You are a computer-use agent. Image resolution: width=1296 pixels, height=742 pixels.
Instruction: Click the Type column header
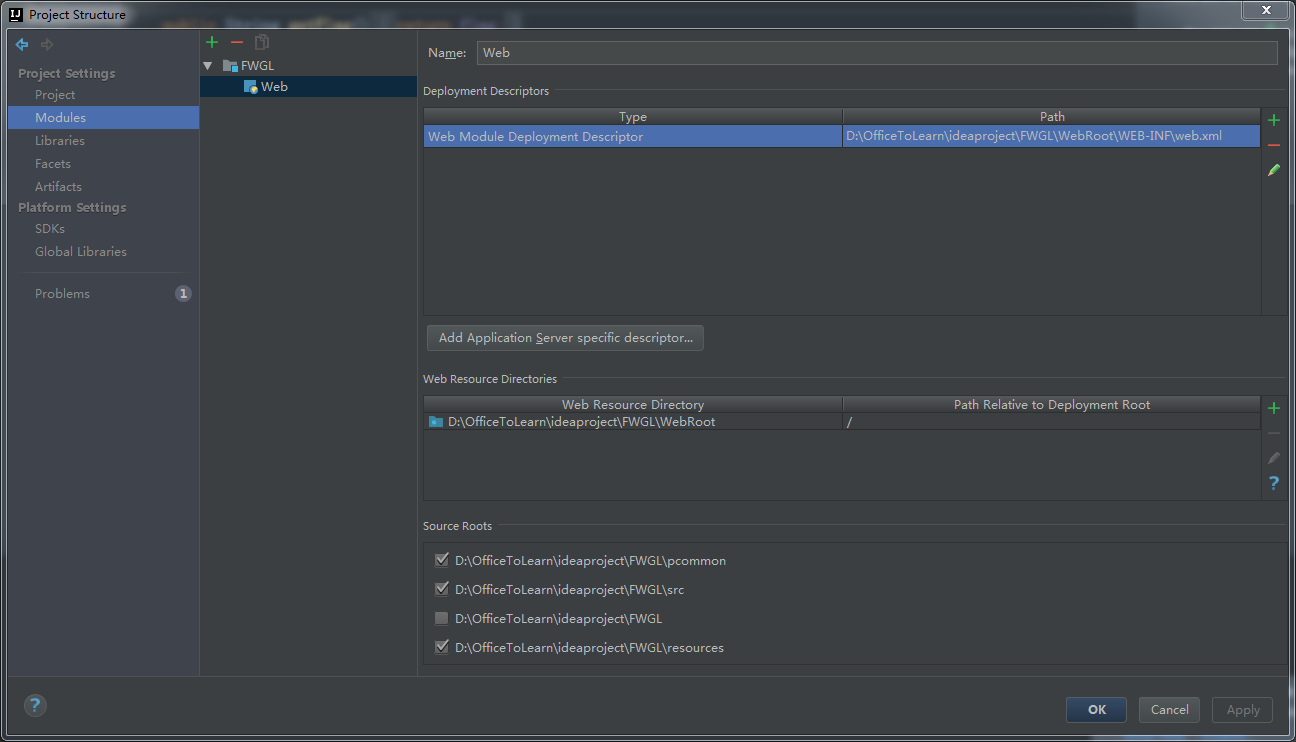[633, 117]
